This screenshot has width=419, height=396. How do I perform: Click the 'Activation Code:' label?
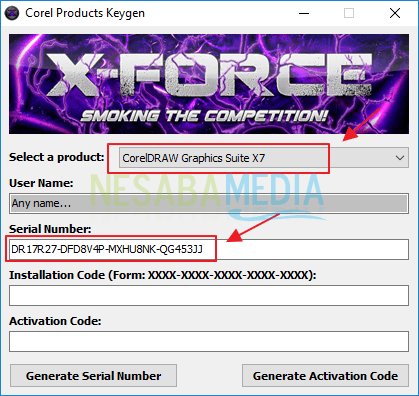coord(55,321)
